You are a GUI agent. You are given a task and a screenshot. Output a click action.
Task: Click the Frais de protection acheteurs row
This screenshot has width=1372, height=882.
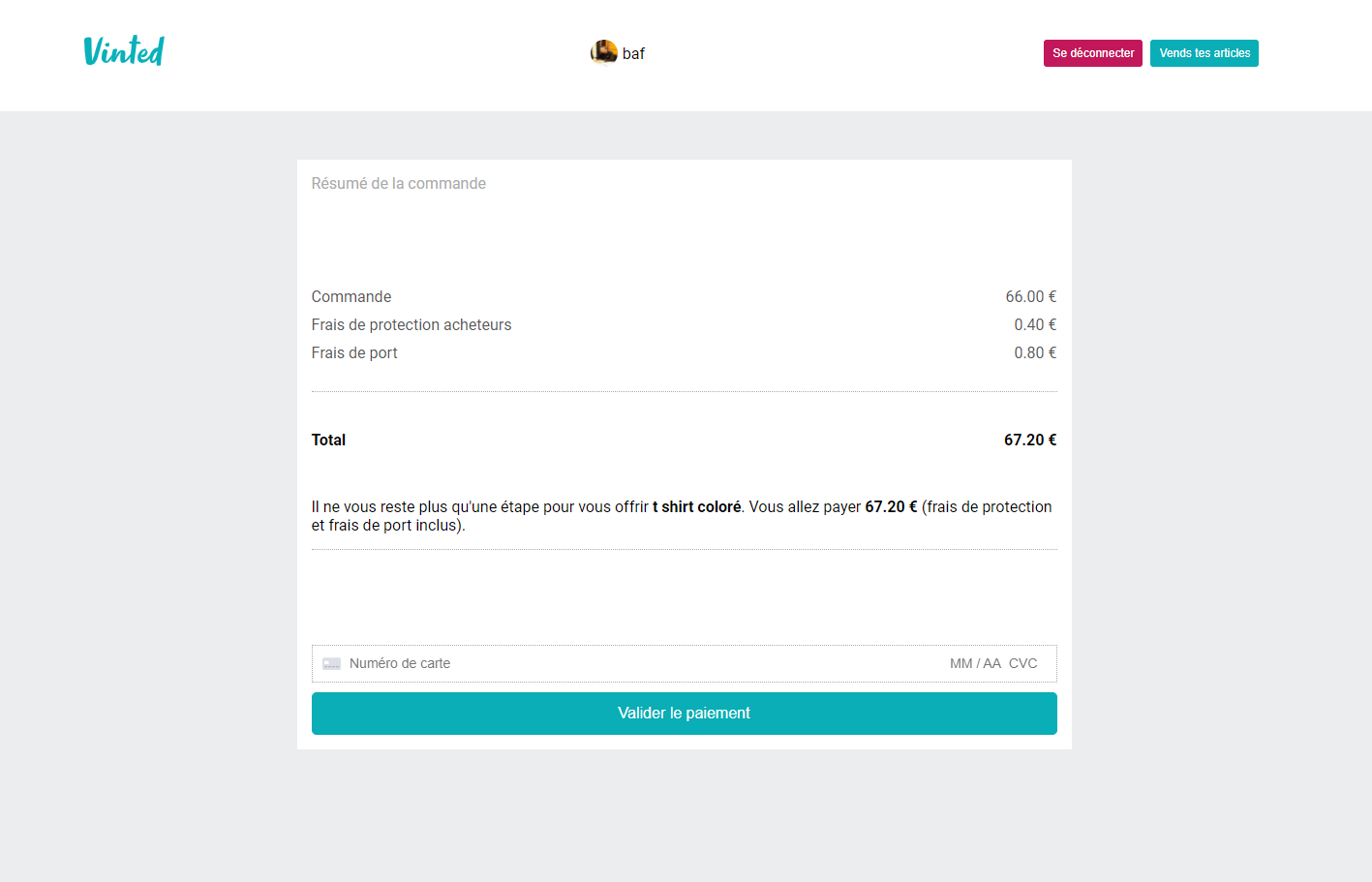click(x=411, y=324)
